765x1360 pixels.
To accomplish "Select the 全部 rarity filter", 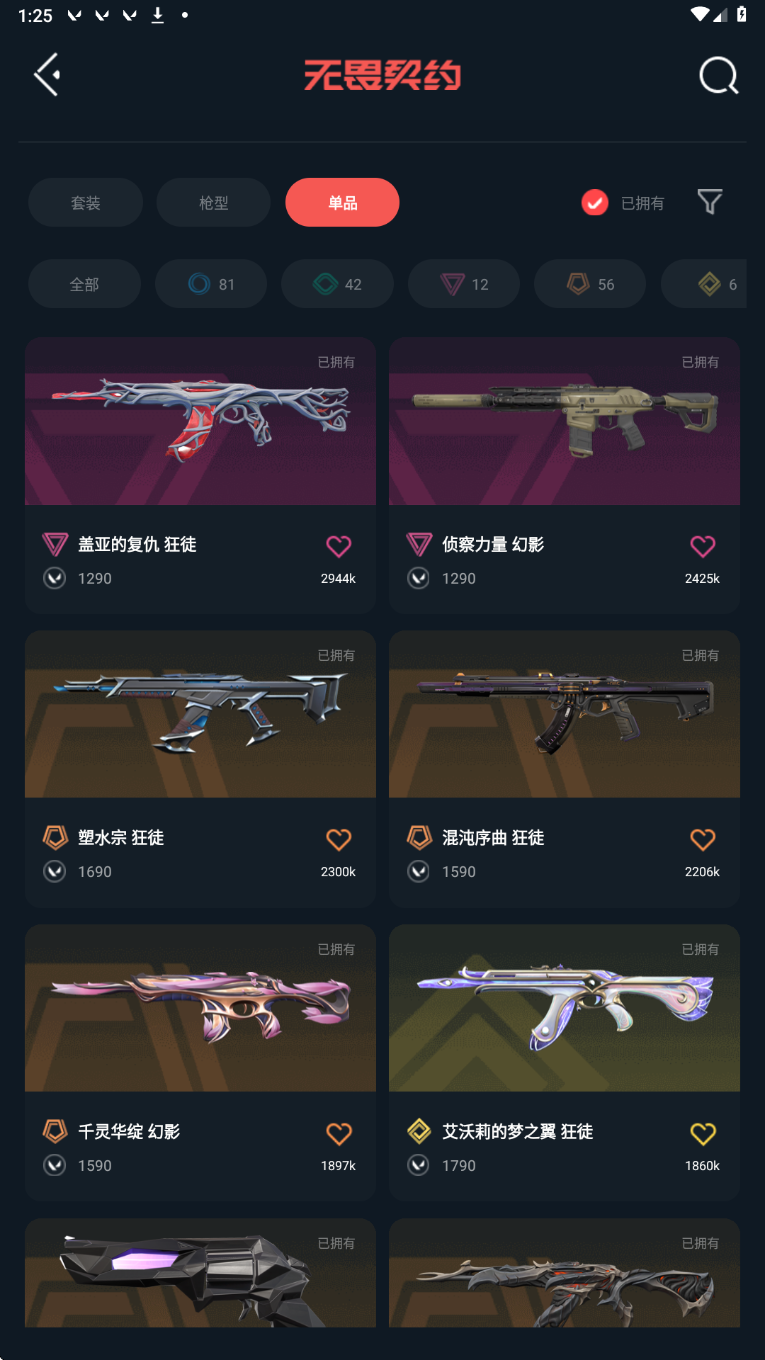I will (84, 284).
